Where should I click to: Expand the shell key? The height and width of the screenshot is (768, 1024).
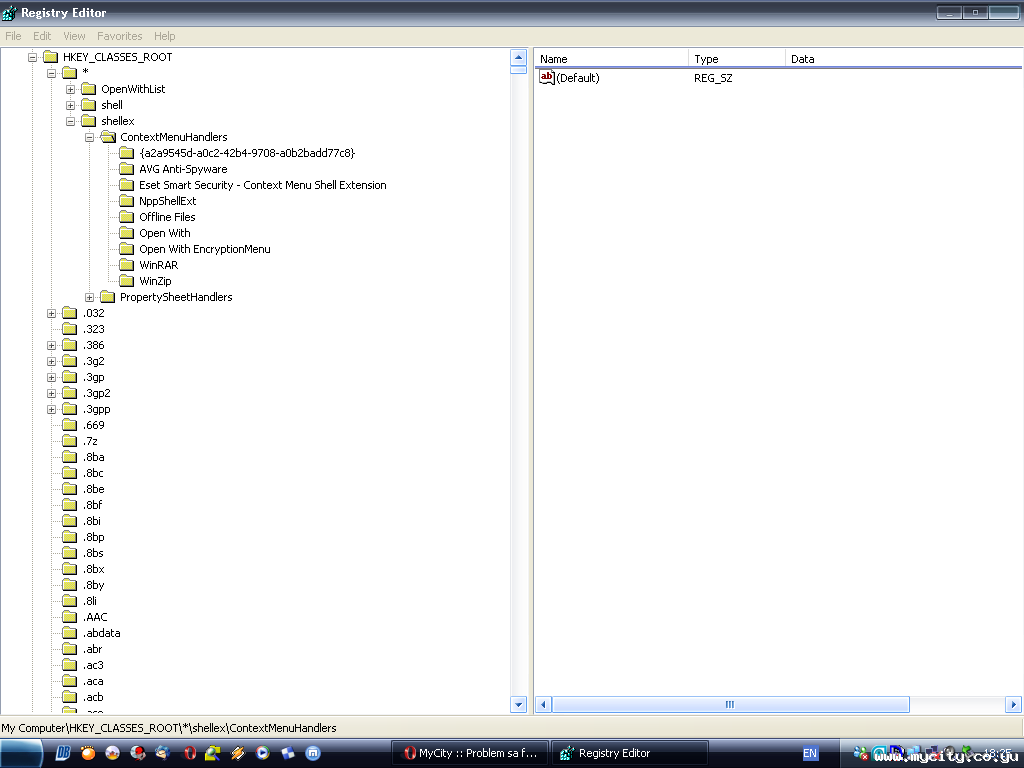point(71,105)
